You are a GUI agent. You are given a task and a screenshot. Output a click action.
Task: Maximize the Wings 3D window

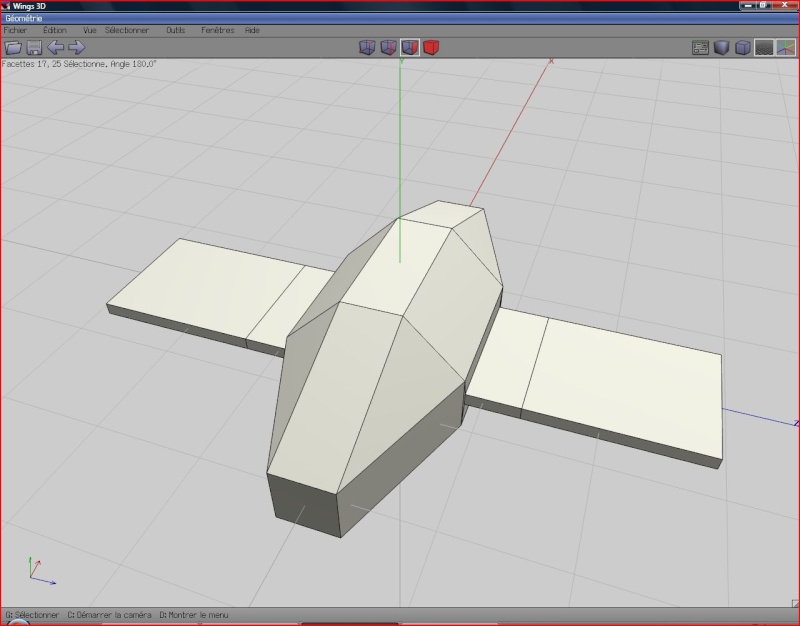click(763, 5)
